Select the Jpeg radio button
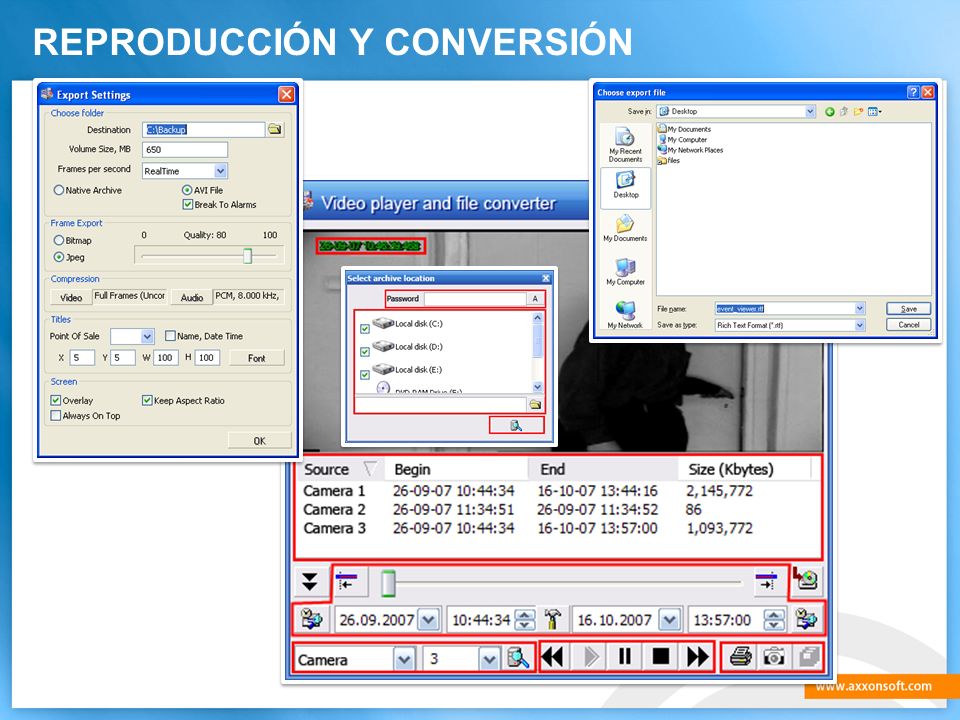960x720 pixels. coord(59,257)
